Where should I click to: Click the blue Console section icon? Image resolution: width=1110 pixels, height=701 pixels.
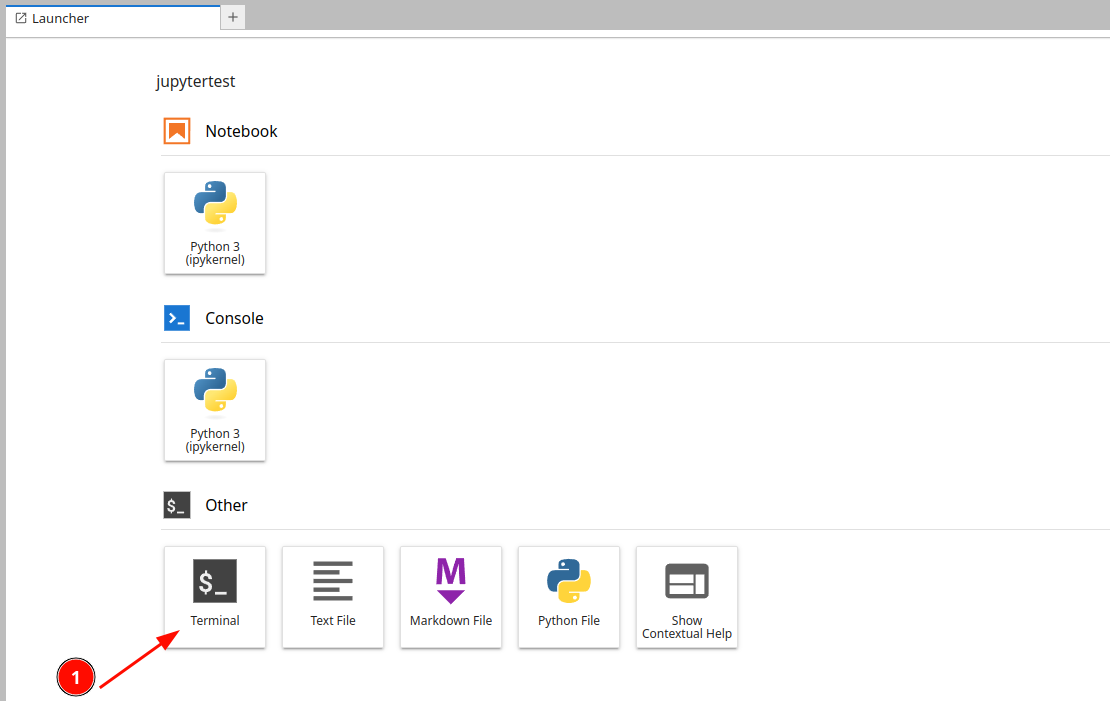(x=177, y=318)
